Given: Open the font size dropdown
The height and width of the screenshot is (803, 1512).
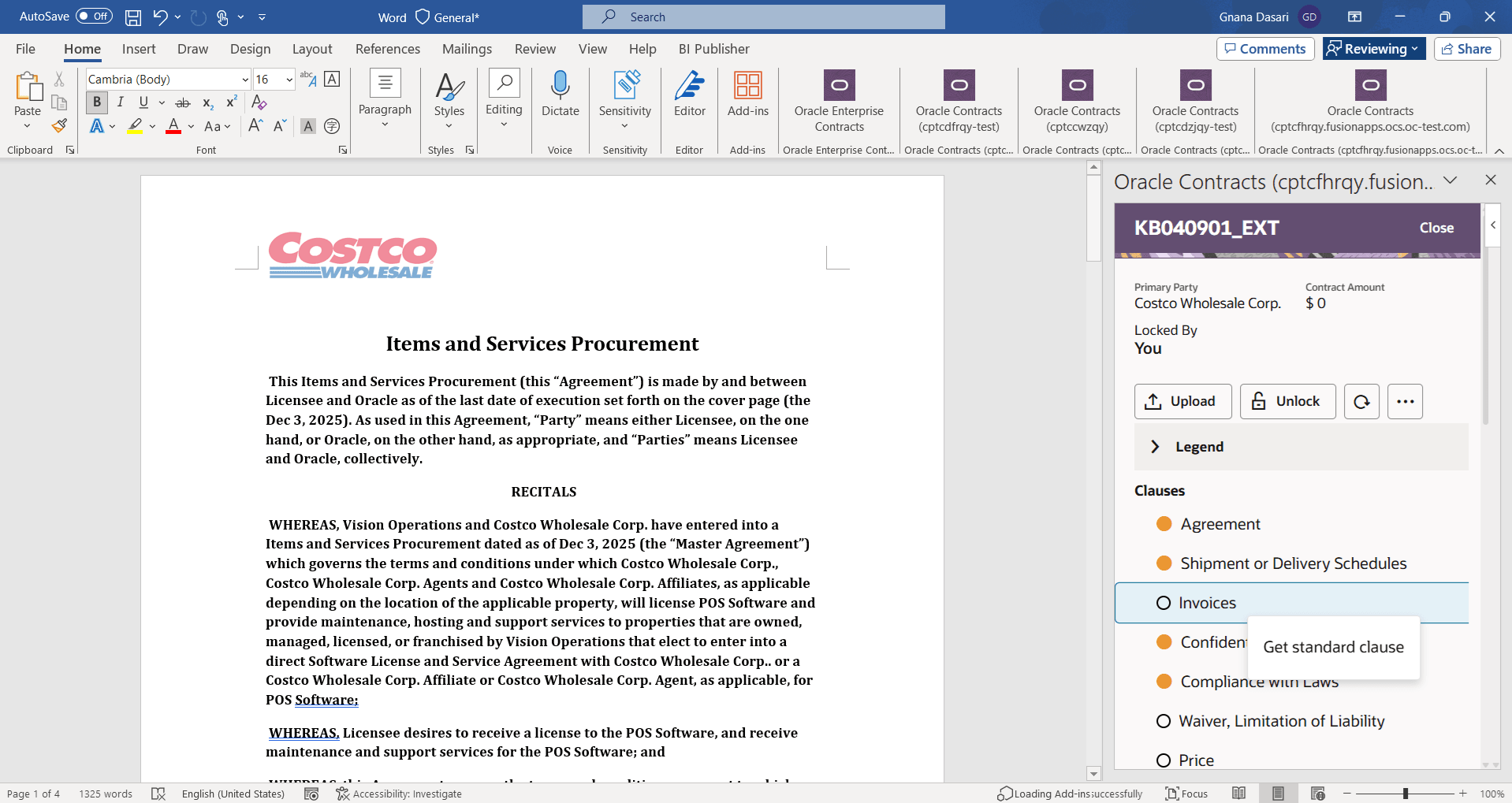Looking at the screenshot, I should coord(289,80).
